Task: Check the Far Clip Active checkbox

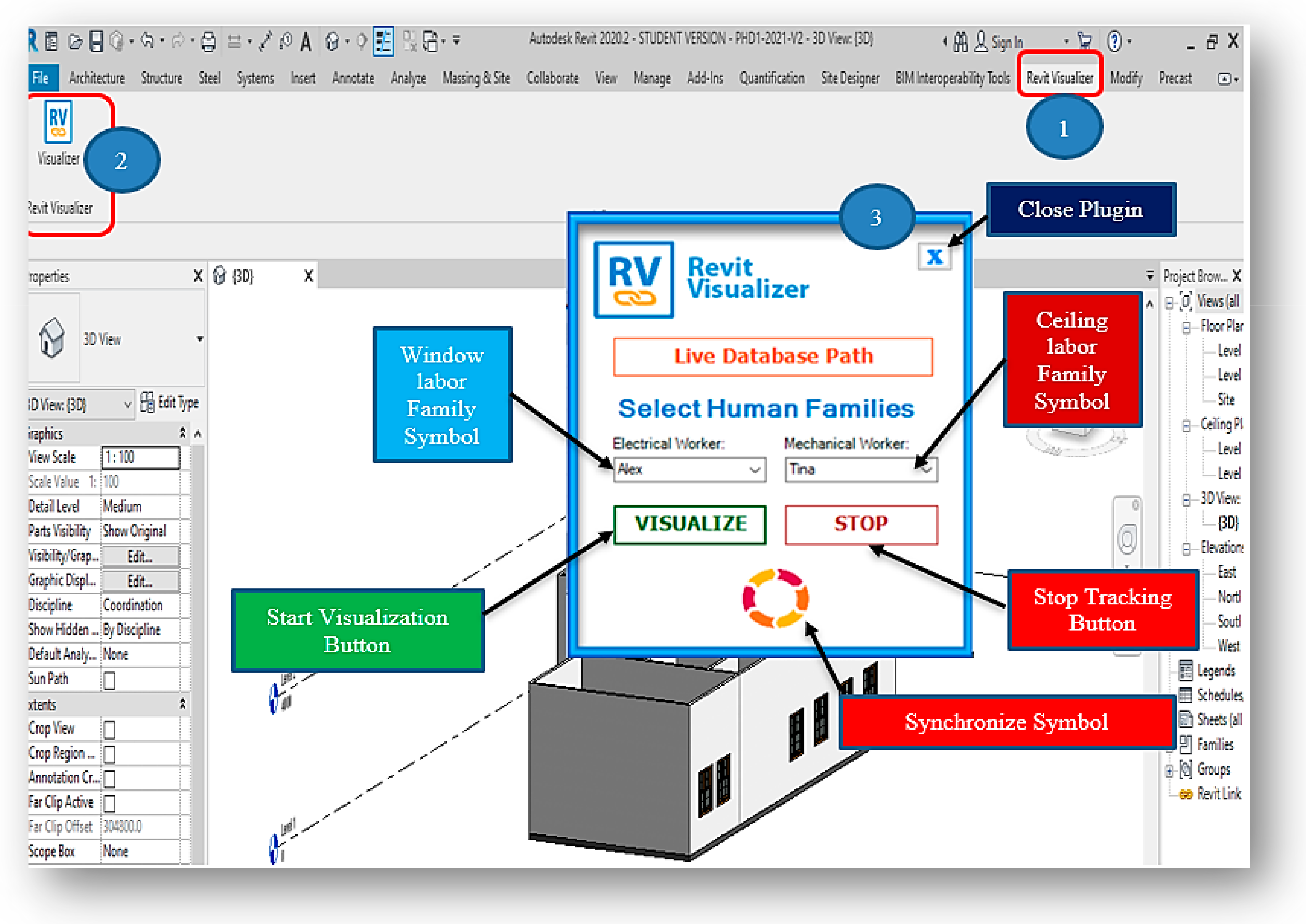Action: pos(109,803)
